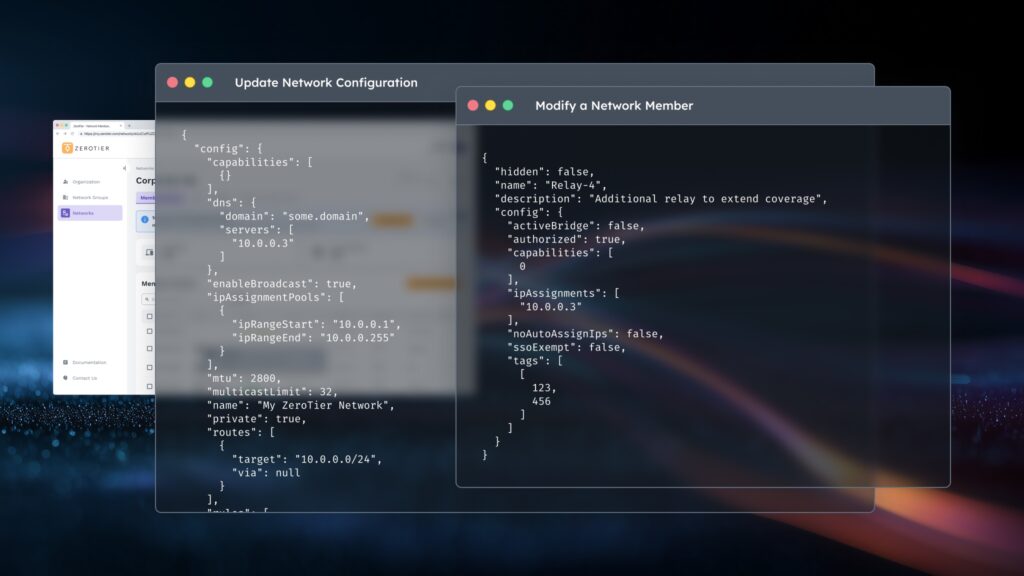This screenshot has width=1024, height=576.
Task: Click the Contact Us icon at sidebar bottom
Action: (x=63, y=376)
